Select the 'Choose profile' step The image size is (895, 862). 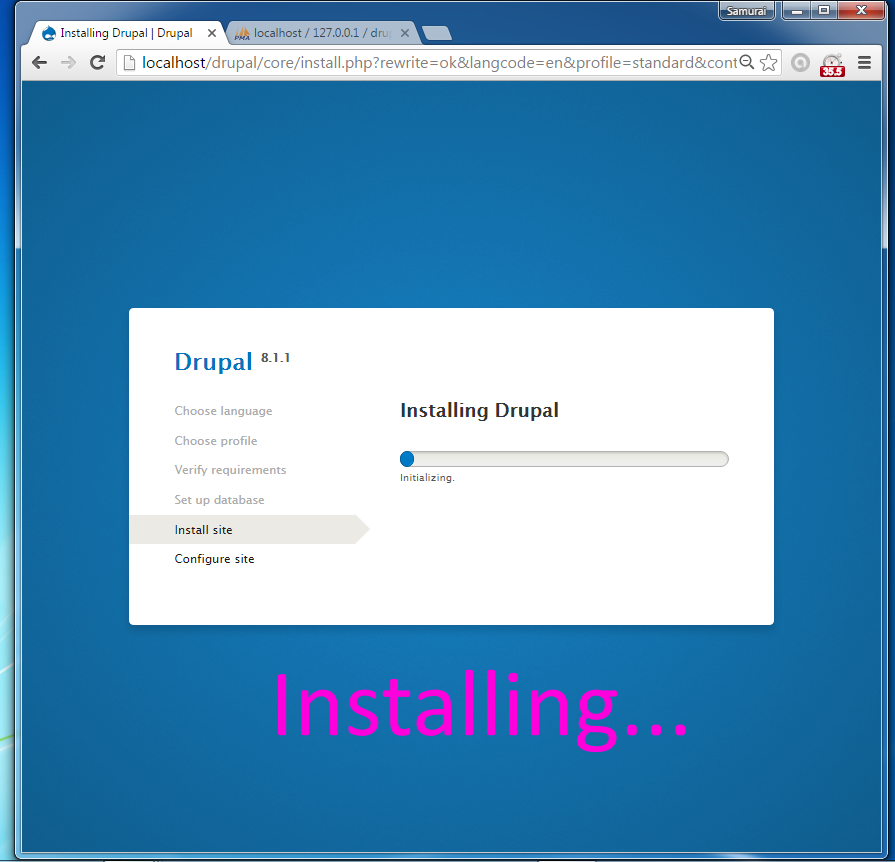tap(216, 441)
